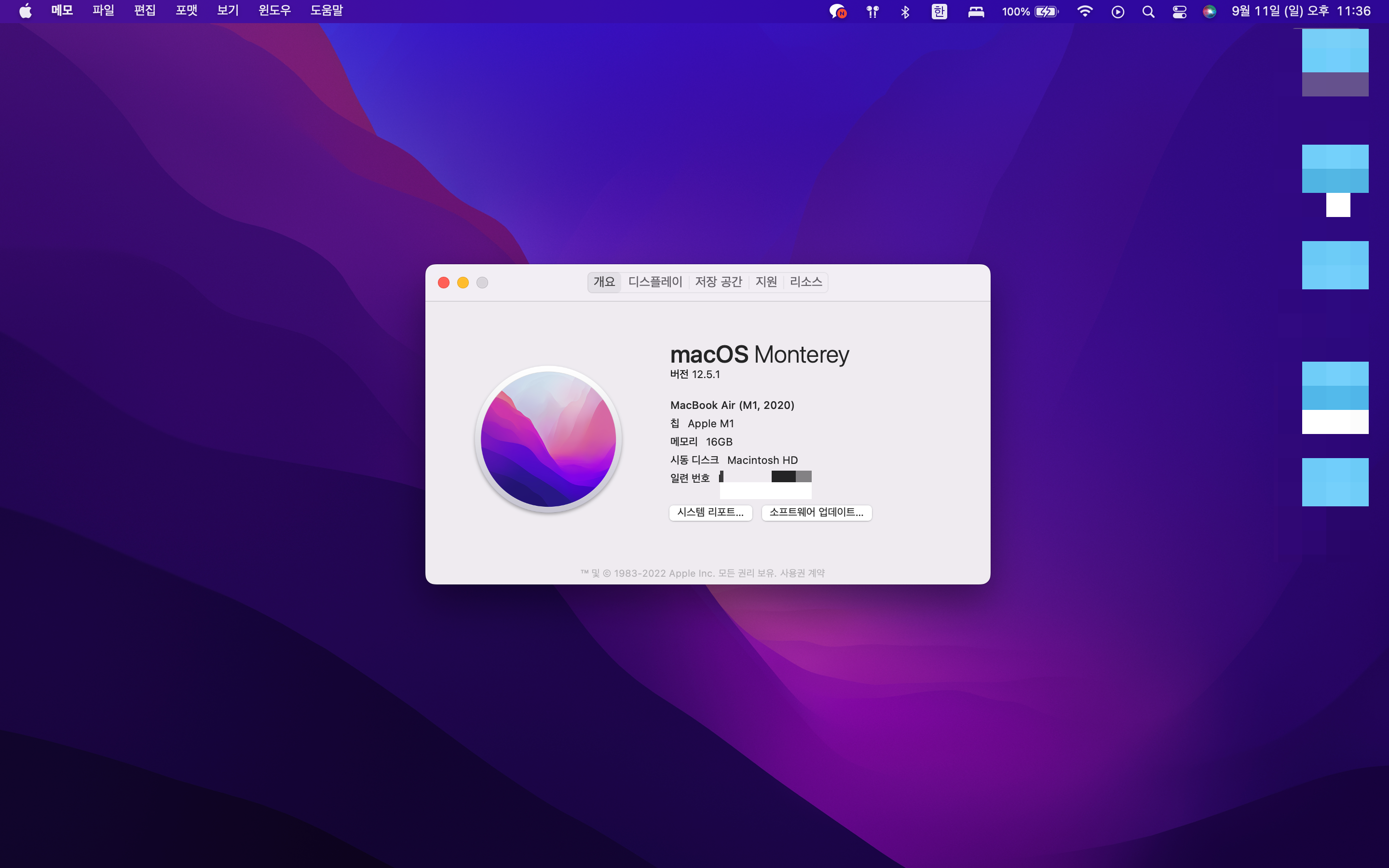This screenshot has width=1389, height=868.
Task: Switch to the 리소스 tab
Action: click(x=806, y=282)
